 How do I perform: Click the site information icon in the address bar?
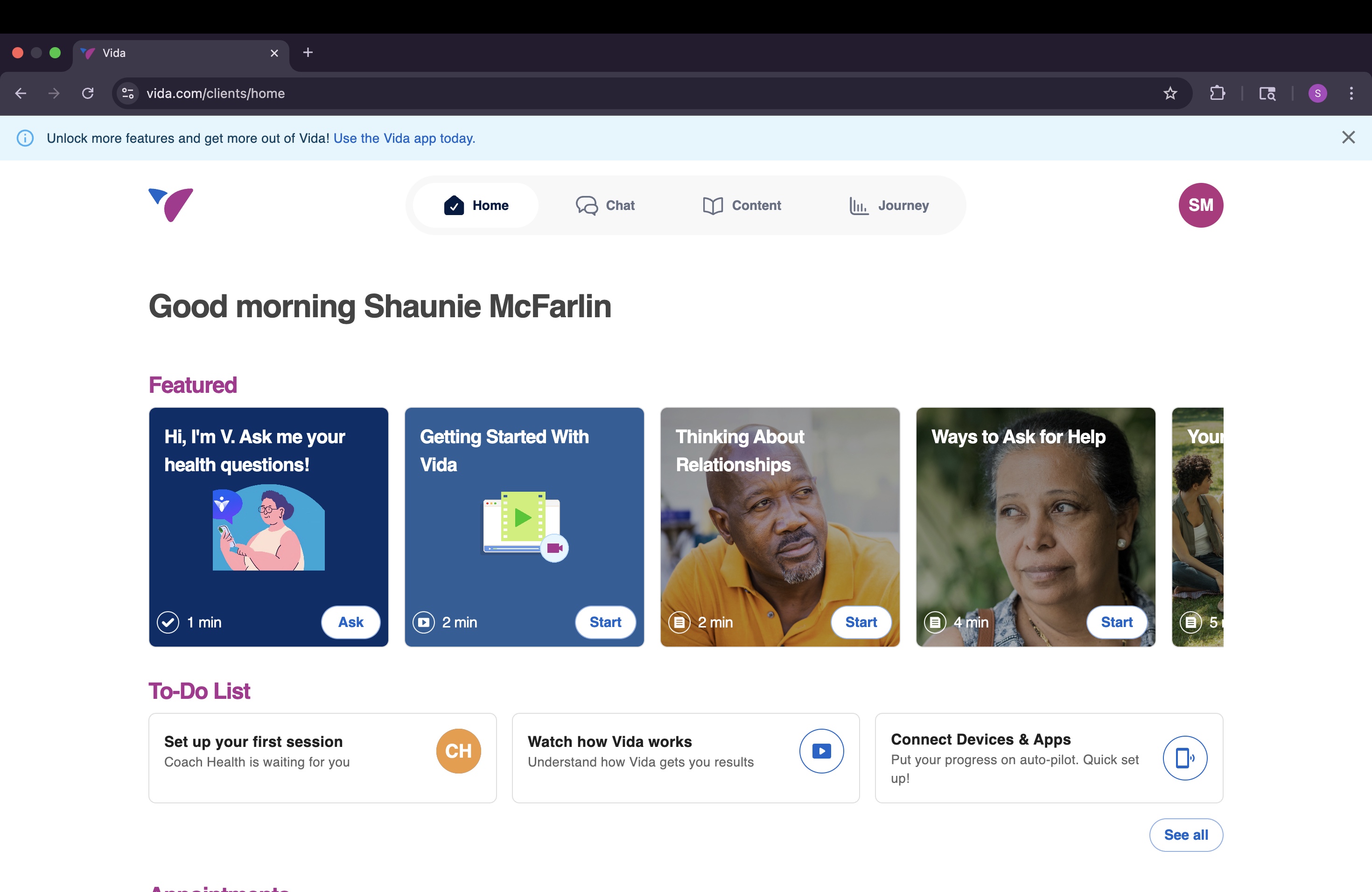click(128, 93)
